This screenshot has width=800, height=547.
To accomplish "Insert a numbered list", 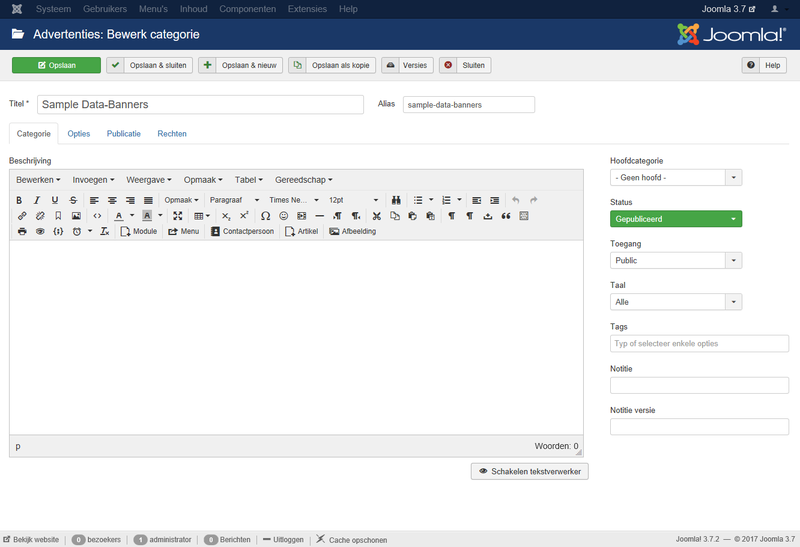I will pyautogui.click(x=446, y=200).
